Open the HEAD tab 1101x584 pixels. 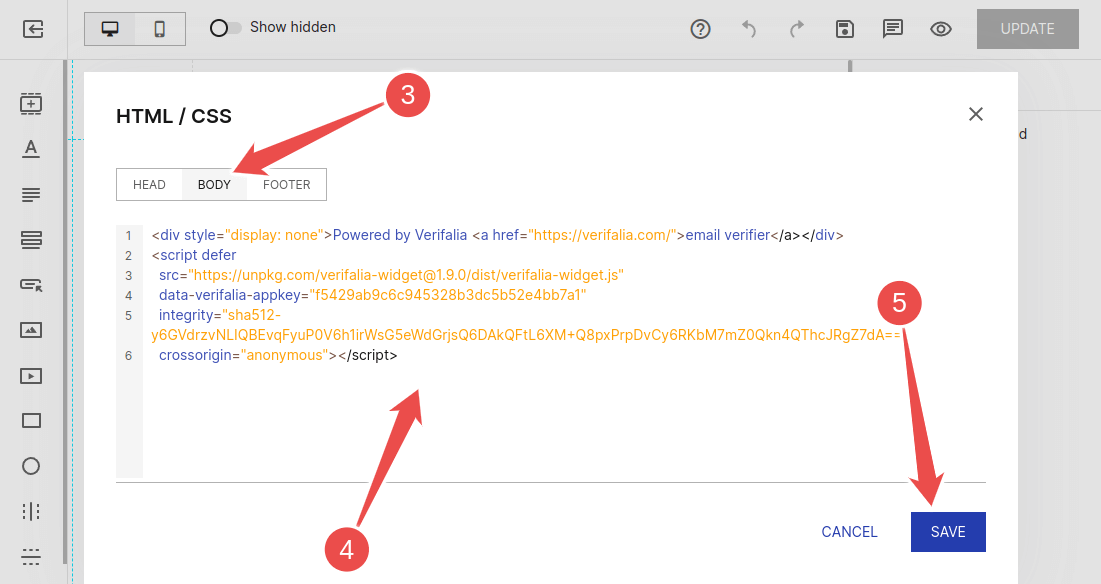tap(149, 184)
